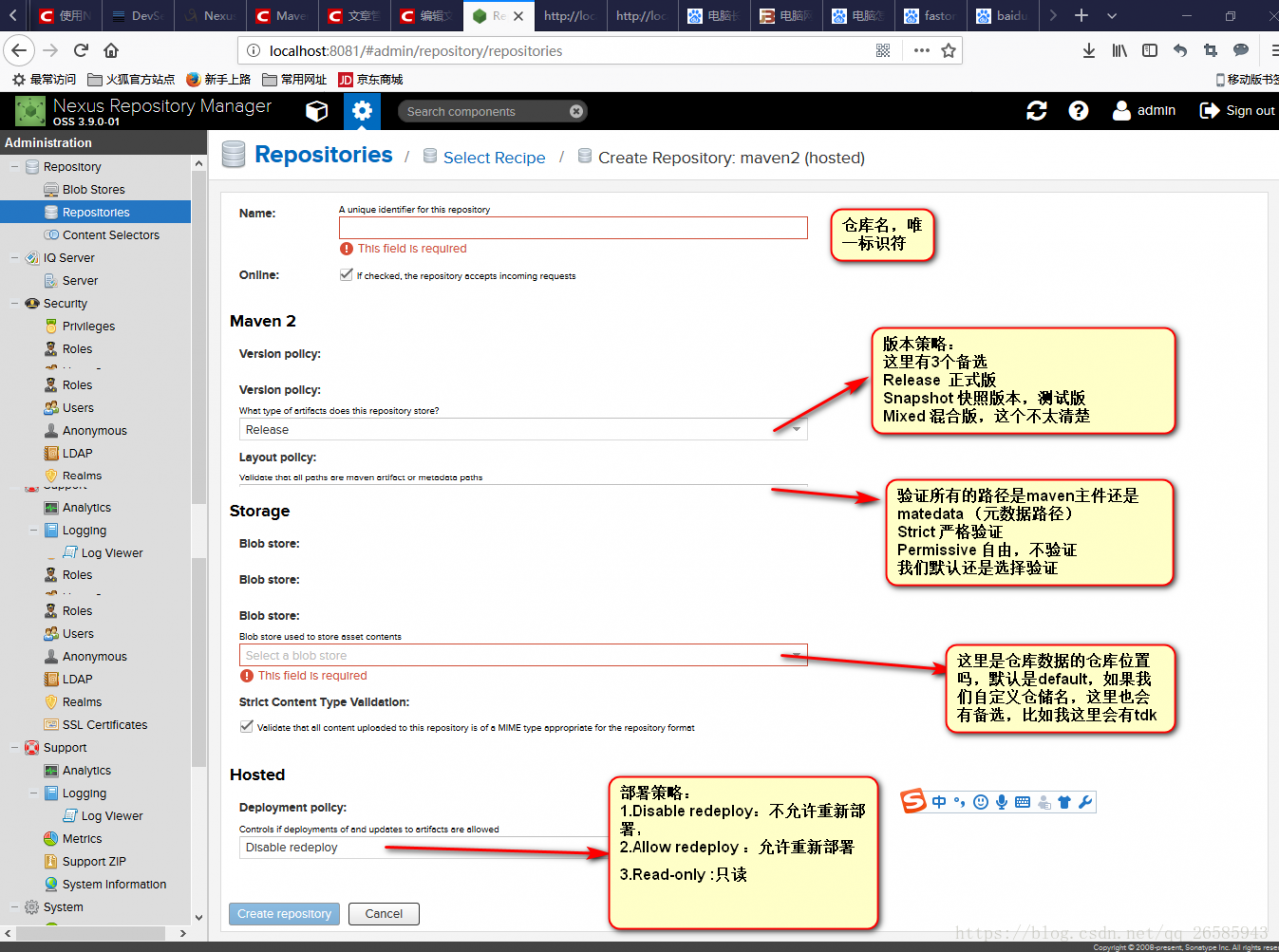
Task: Collapse the Repository tree node
Action: coord(15,167)
